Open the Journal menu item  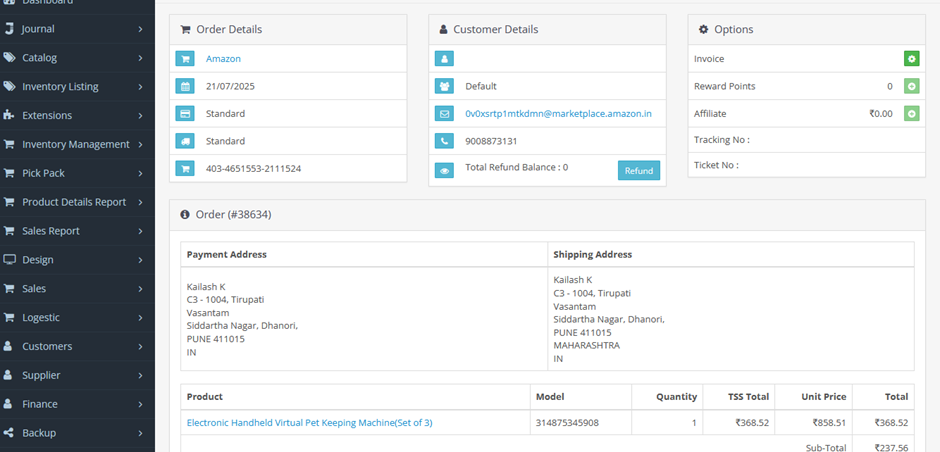(x=75, y=29)
